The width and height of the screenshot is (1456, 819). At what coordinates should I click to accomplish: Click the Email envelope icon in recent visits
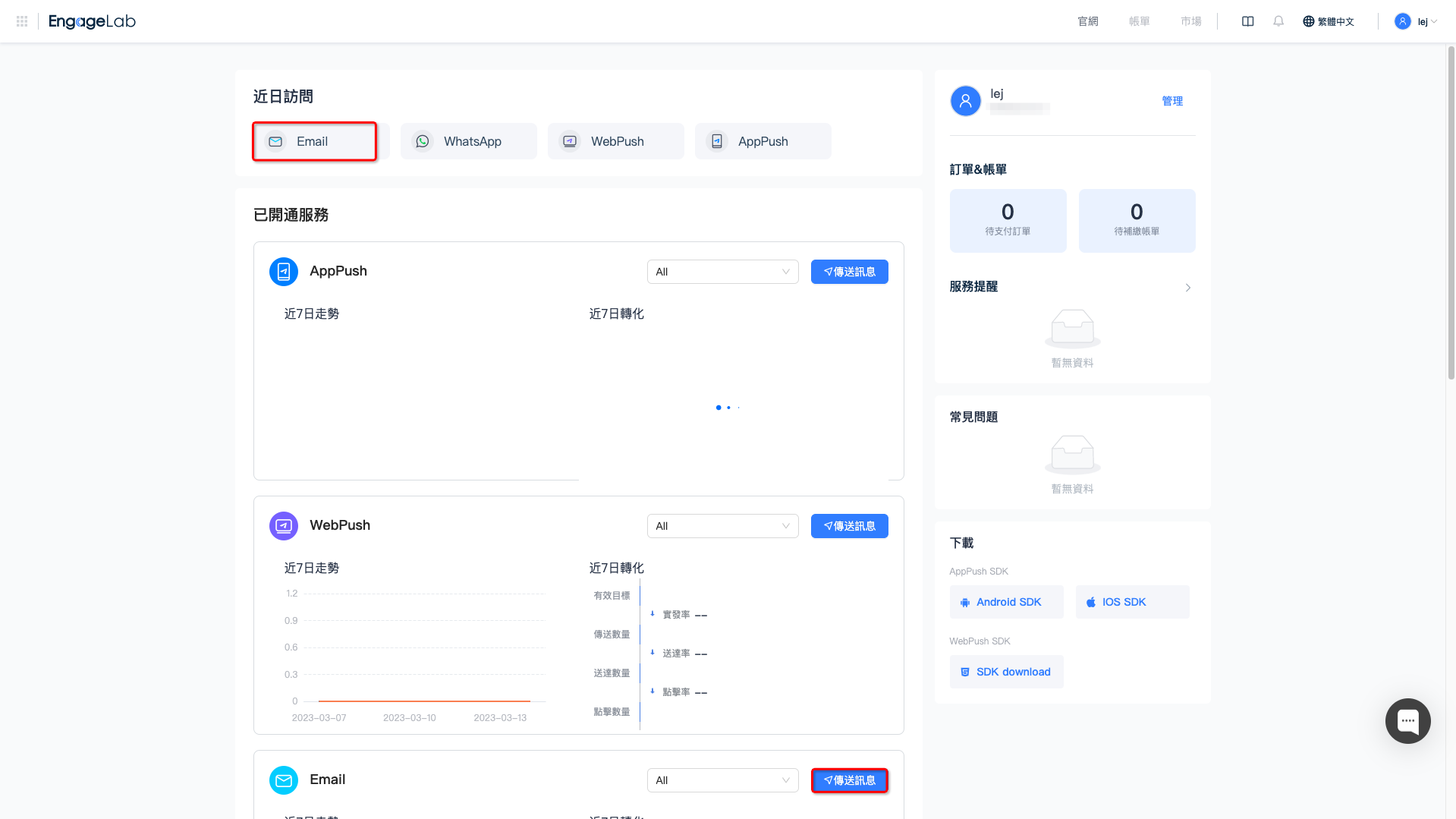pyautogui.click(x=275, y=141)
